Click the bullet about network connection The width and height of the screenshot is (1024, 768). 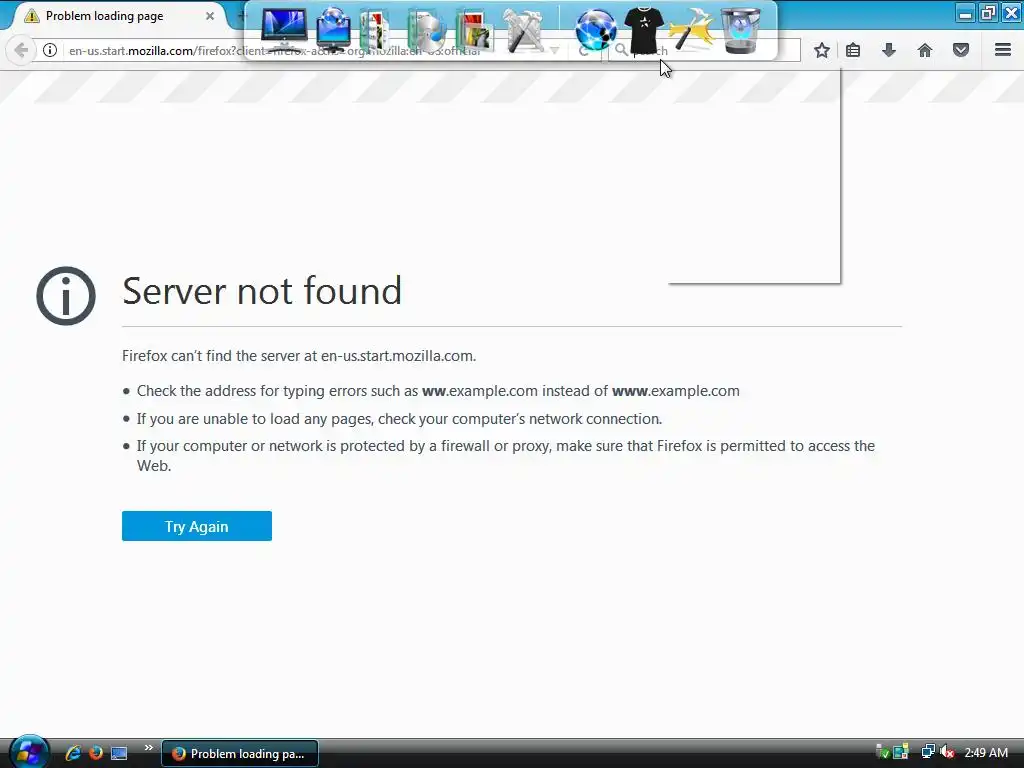tap(399, 419)
